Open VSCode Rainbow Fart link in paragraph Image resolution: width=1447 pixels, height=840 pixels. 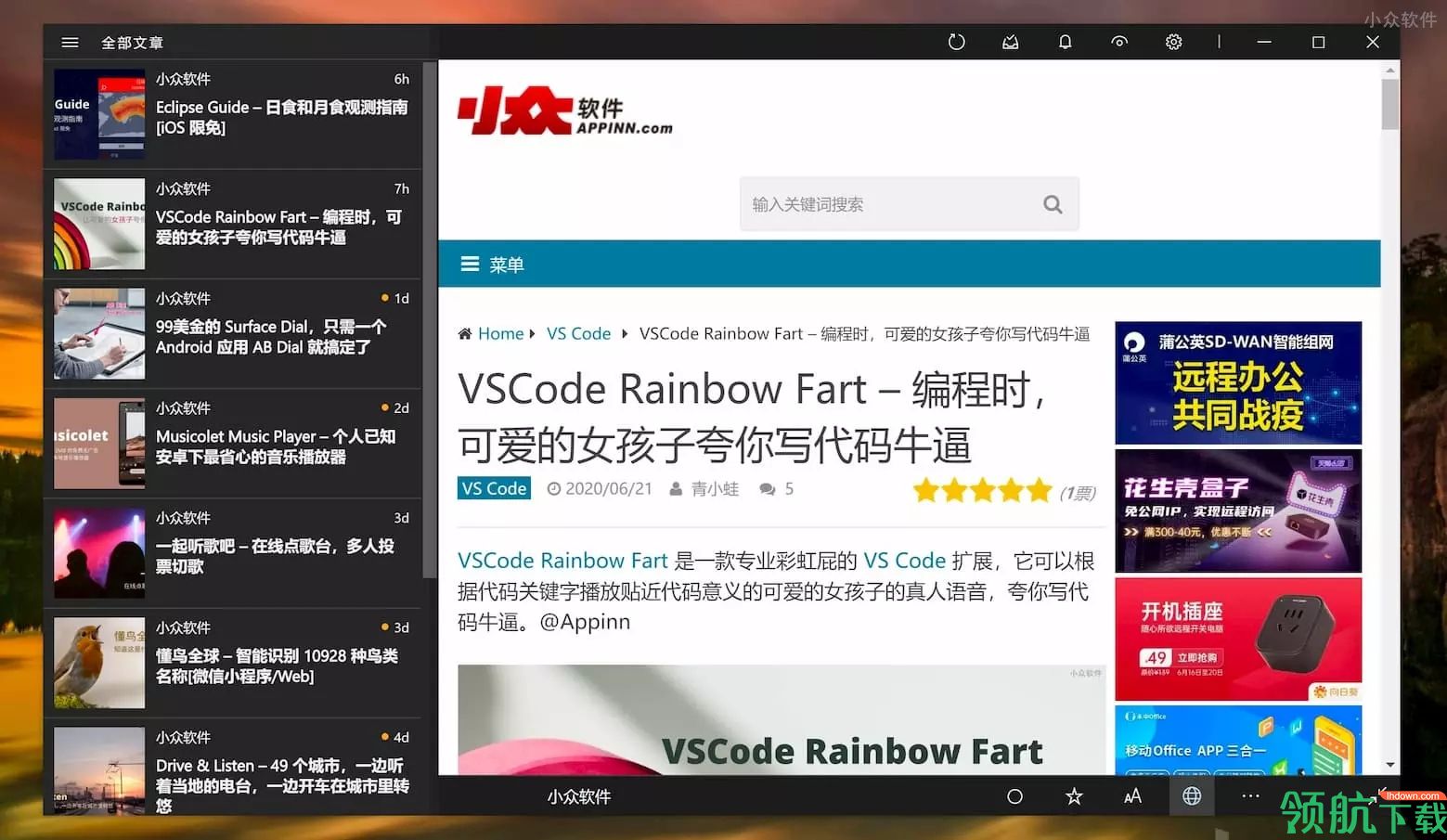[x=562, y=561]
